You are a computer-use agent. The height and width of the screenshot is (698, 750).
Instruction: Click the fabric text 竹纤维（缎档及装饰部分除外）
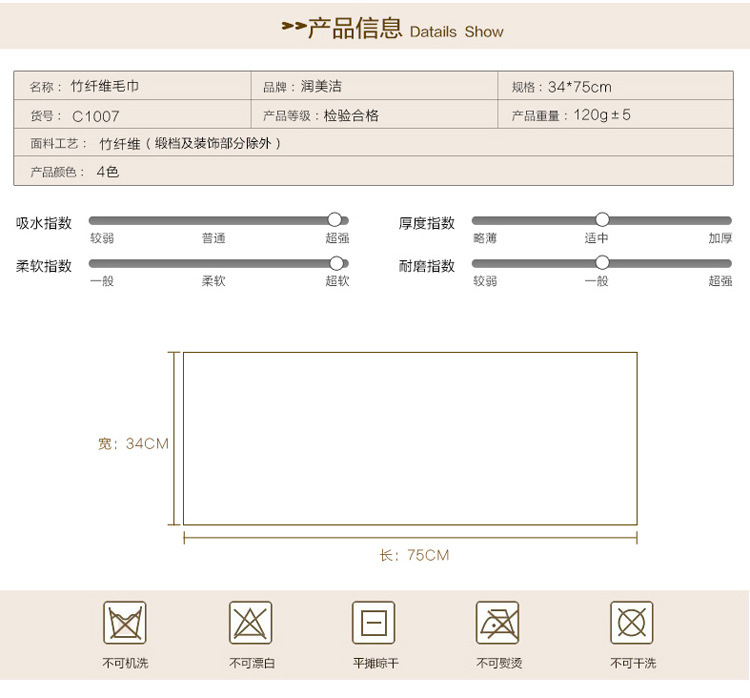coord(190,144)
